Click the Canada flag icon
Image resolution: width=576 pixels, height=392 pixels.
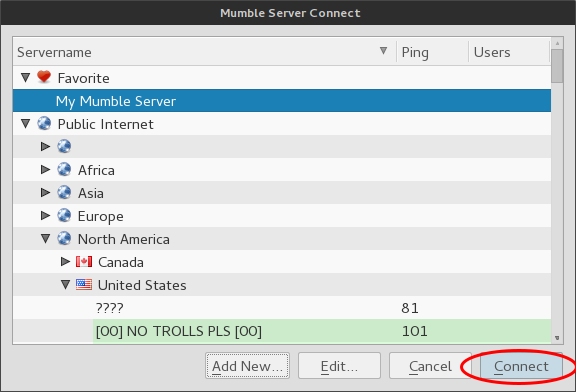[84, 262]
